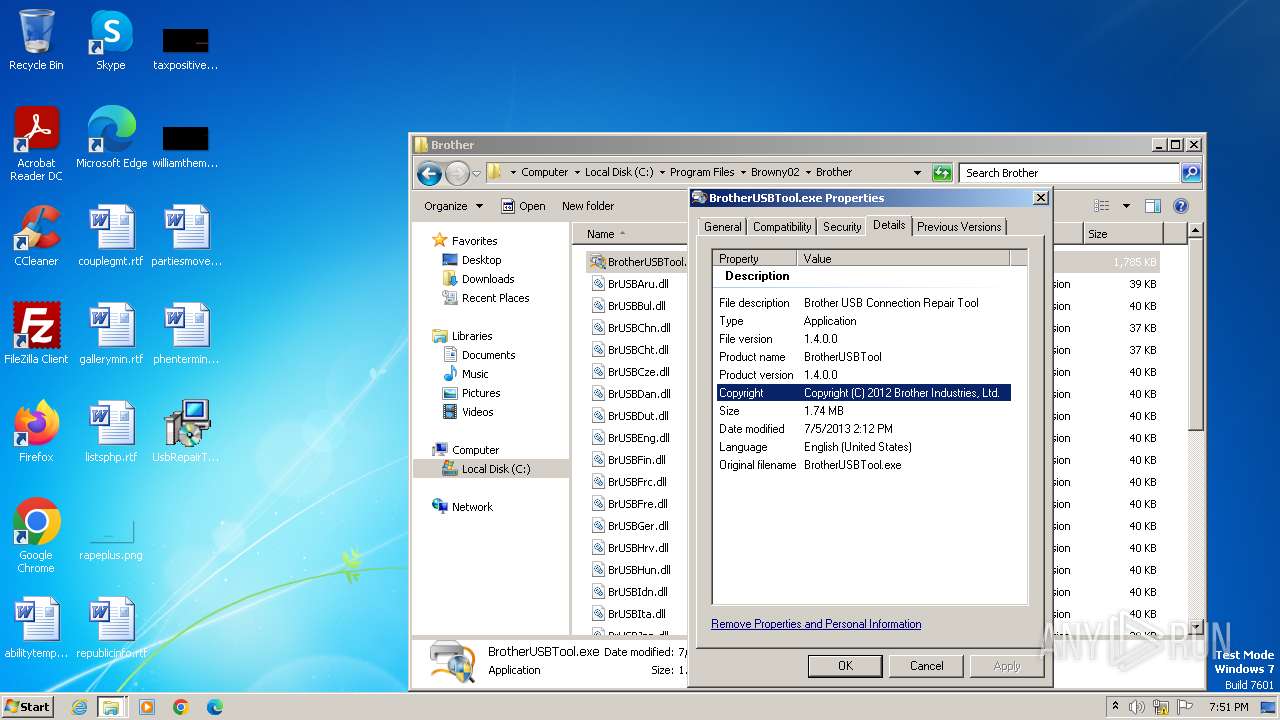Select the couplegmt.rtf desktop file
The image size is (1280, 720).
111,236
